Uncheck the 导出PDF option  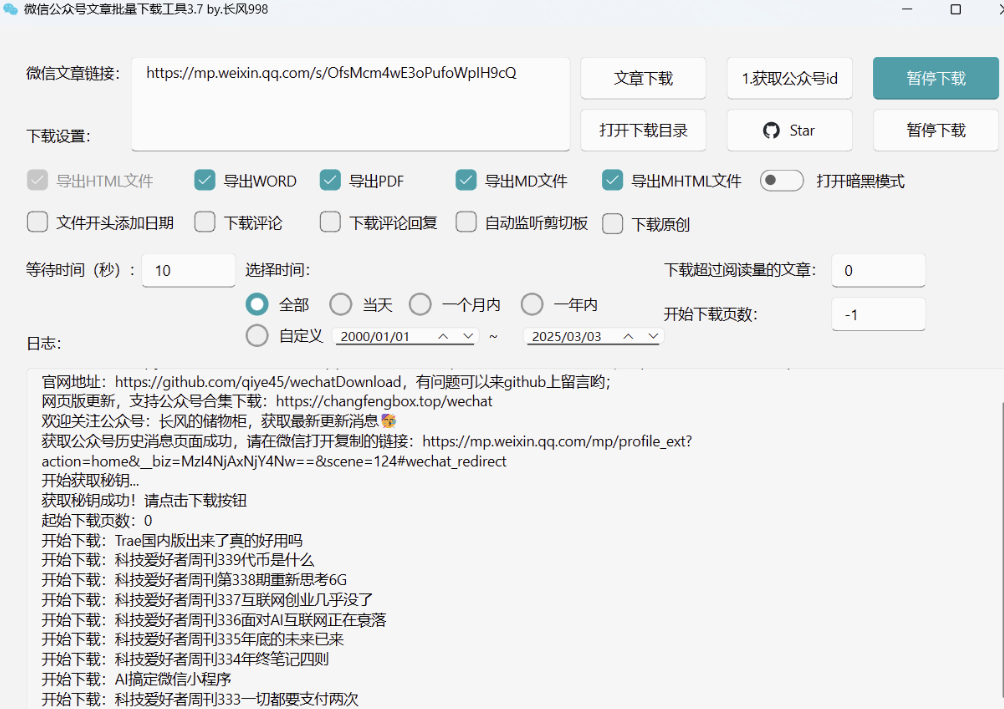(x=330, y=181)
